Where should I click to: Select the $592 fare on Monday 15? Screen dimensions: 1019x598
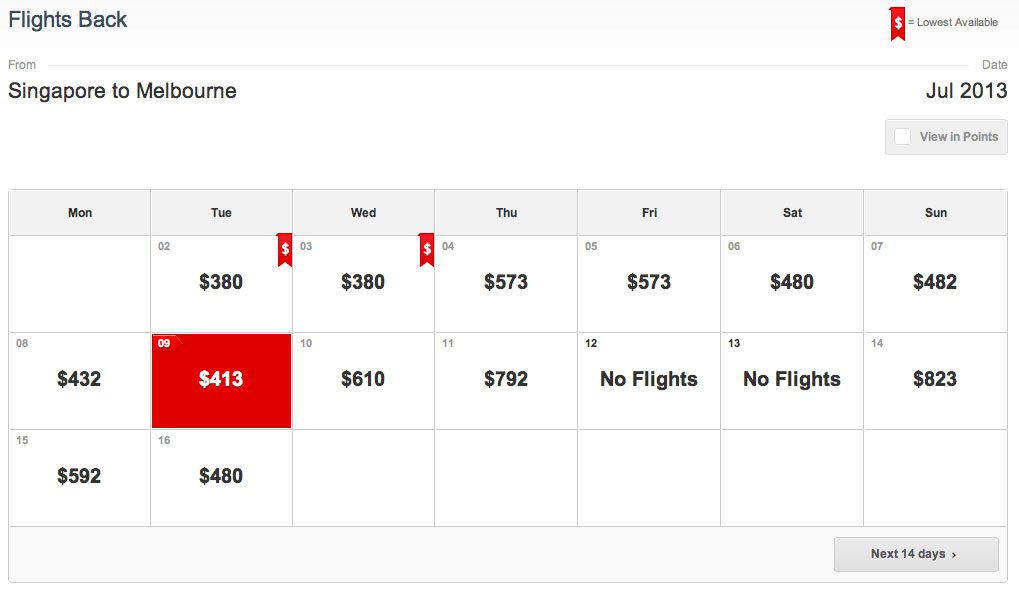pyautogui.click(x=79, y=476)
